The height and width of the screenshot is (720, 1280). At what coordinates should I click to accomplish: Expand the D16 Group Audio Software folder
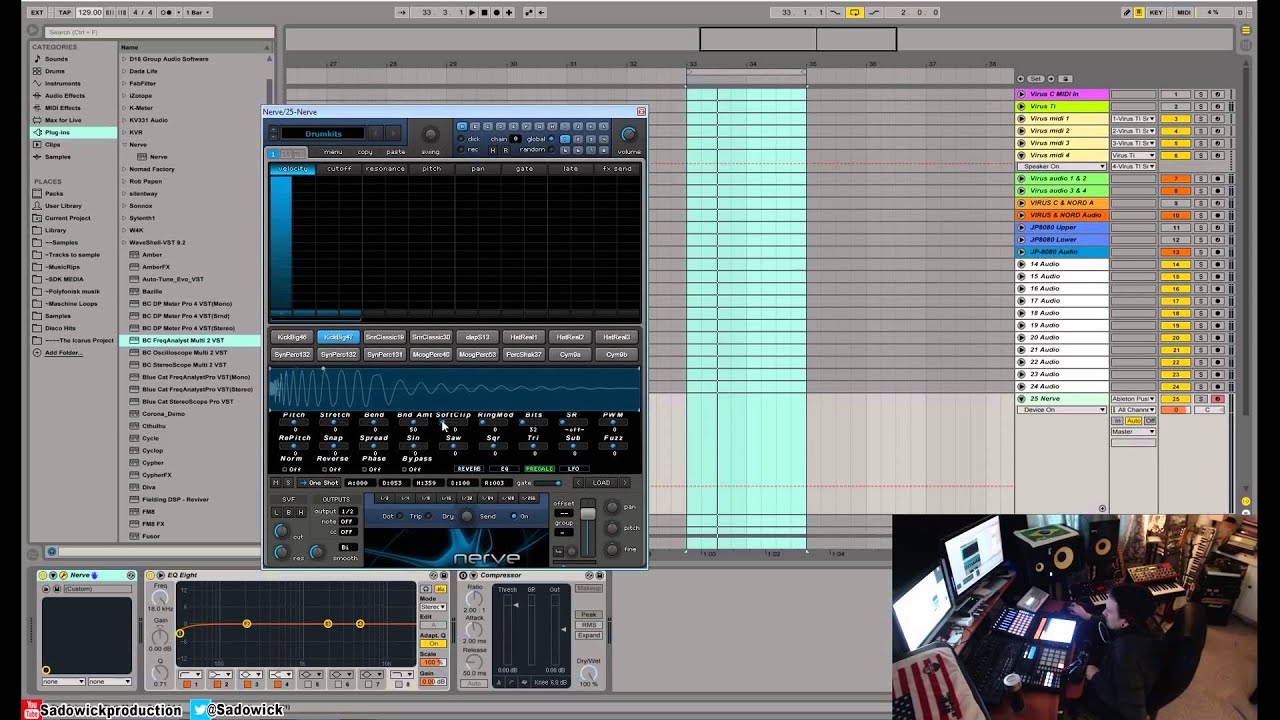click(x=123, y=59)
